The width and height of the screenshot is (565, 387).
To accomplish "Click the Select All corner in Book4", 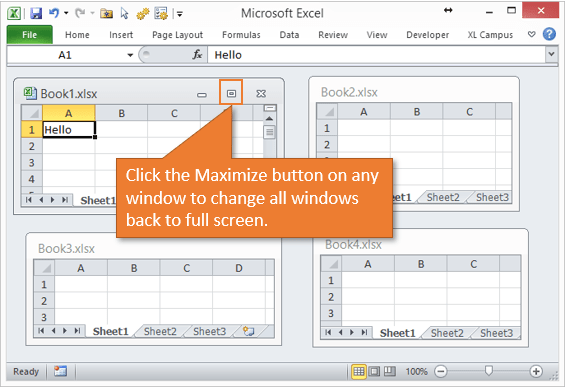I will [x=331, y=264].
